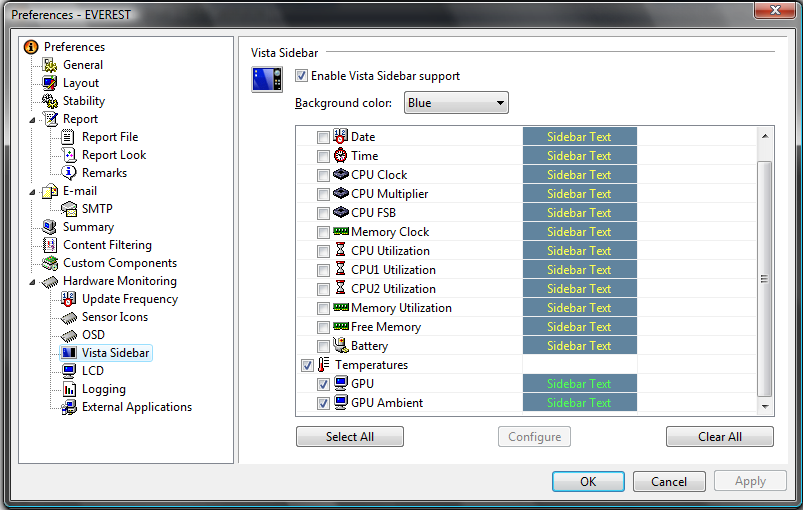Close the Preferences window
The width and height of the screenshot is (803, 510).
[775, 10]
